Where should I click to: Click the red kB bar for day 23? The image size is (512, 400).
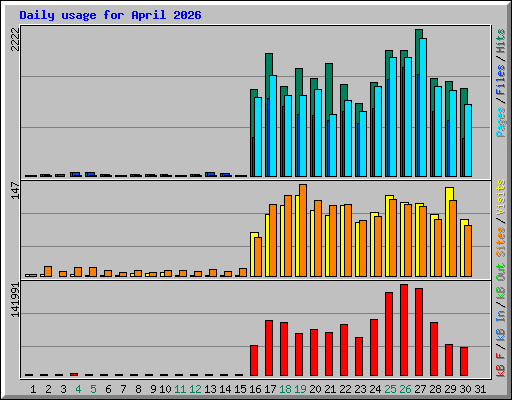click(359, 356)
